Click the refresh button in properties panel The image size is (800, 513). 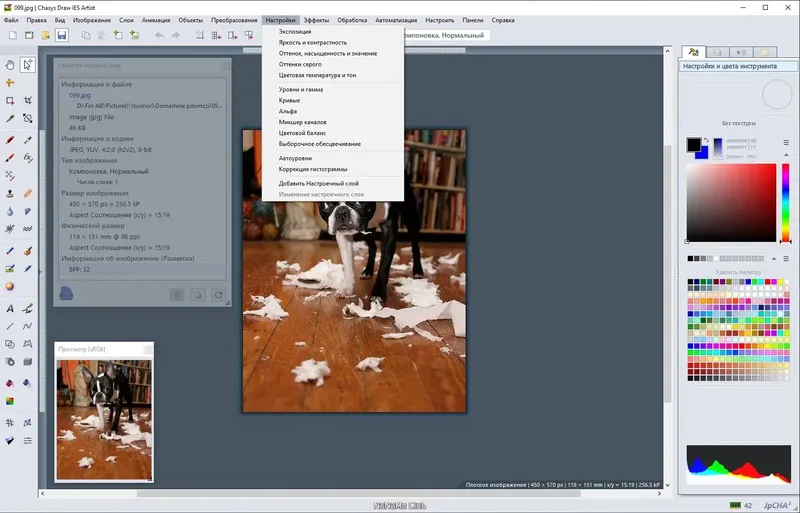tap(218, 295)
